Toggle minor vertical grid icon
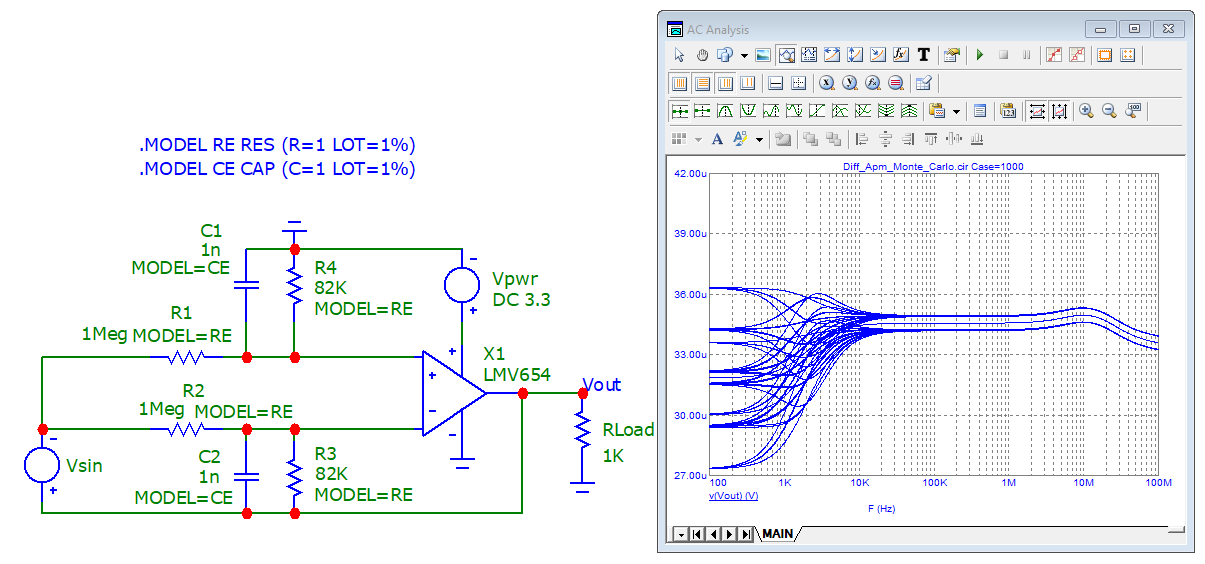The image size is (1205, 564). pos(726,83)
